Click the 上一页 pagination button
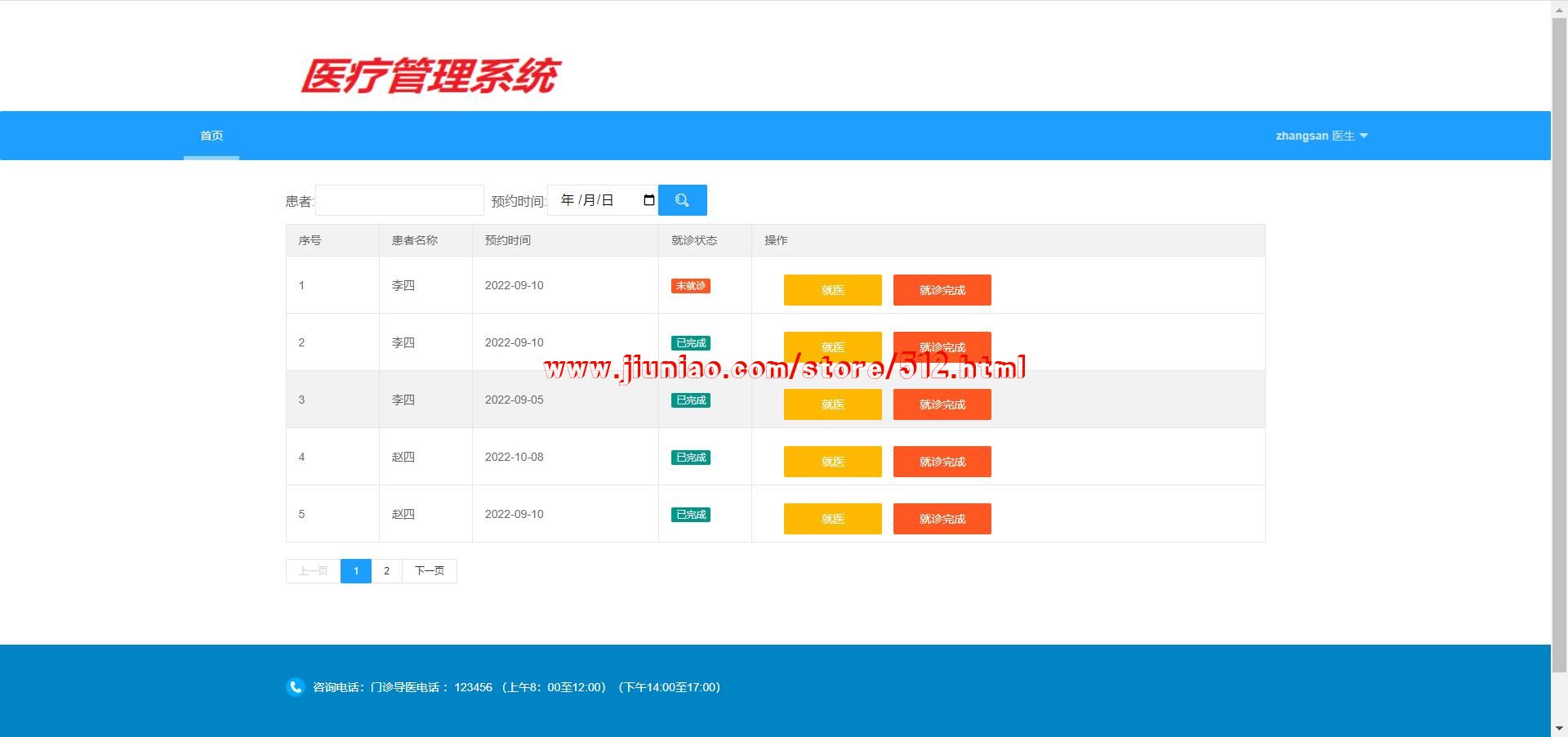 pyautogui.click(x=313, y=571)
